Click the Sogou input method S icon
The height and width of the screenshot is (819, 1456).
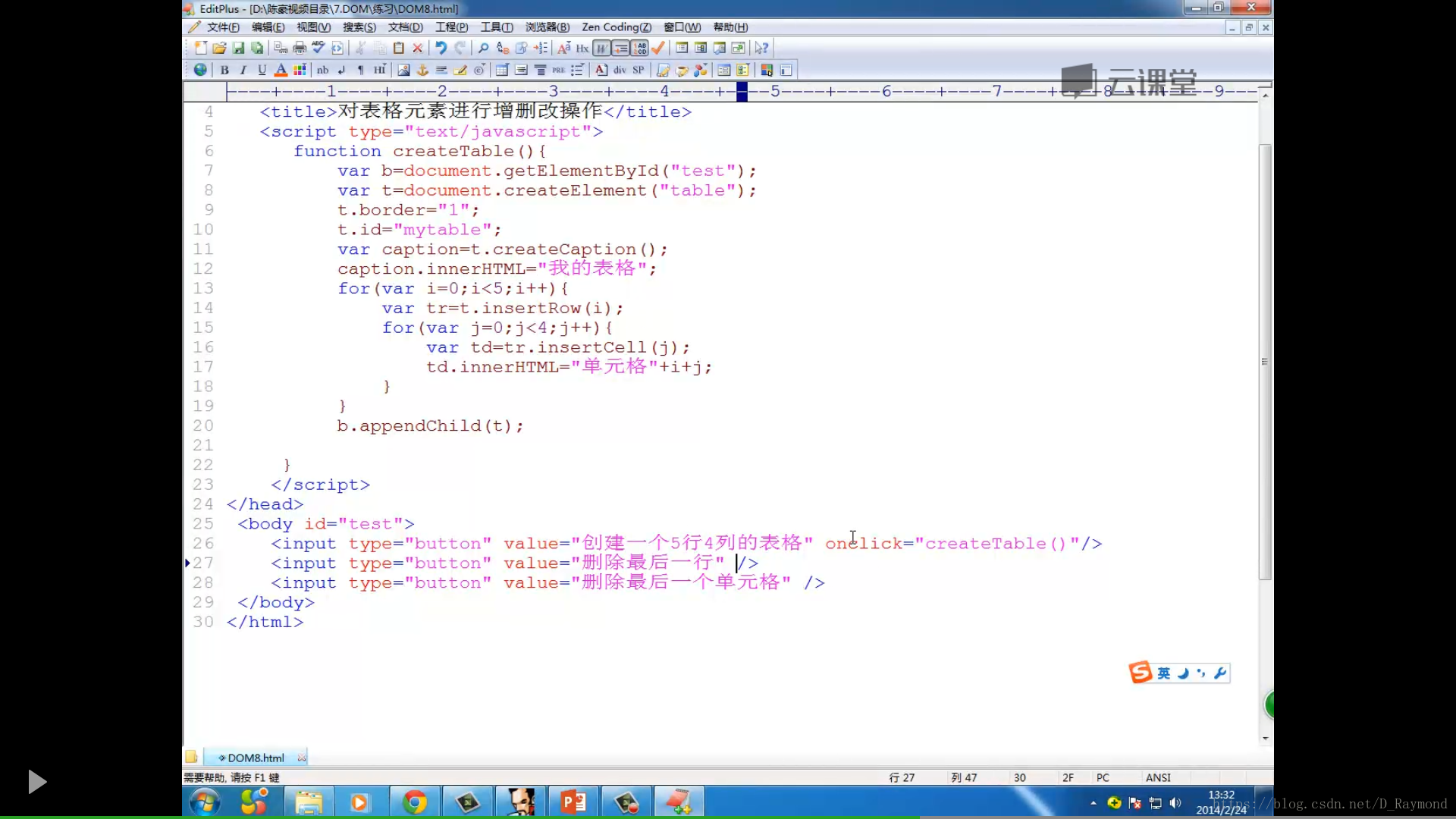tap(1141, 672)
